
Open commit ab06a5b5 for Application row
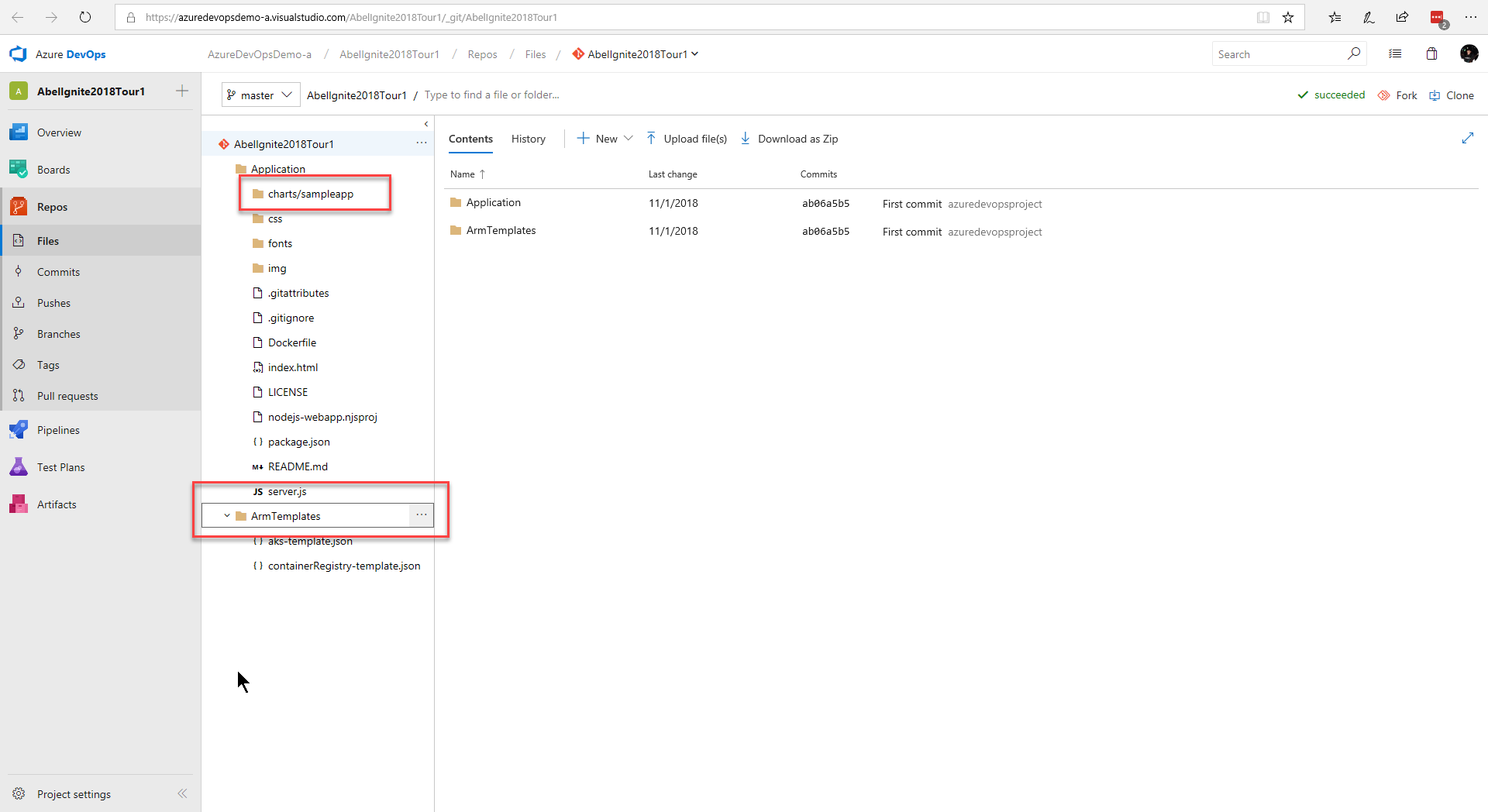pyautogui.click(x=825, y=203)
